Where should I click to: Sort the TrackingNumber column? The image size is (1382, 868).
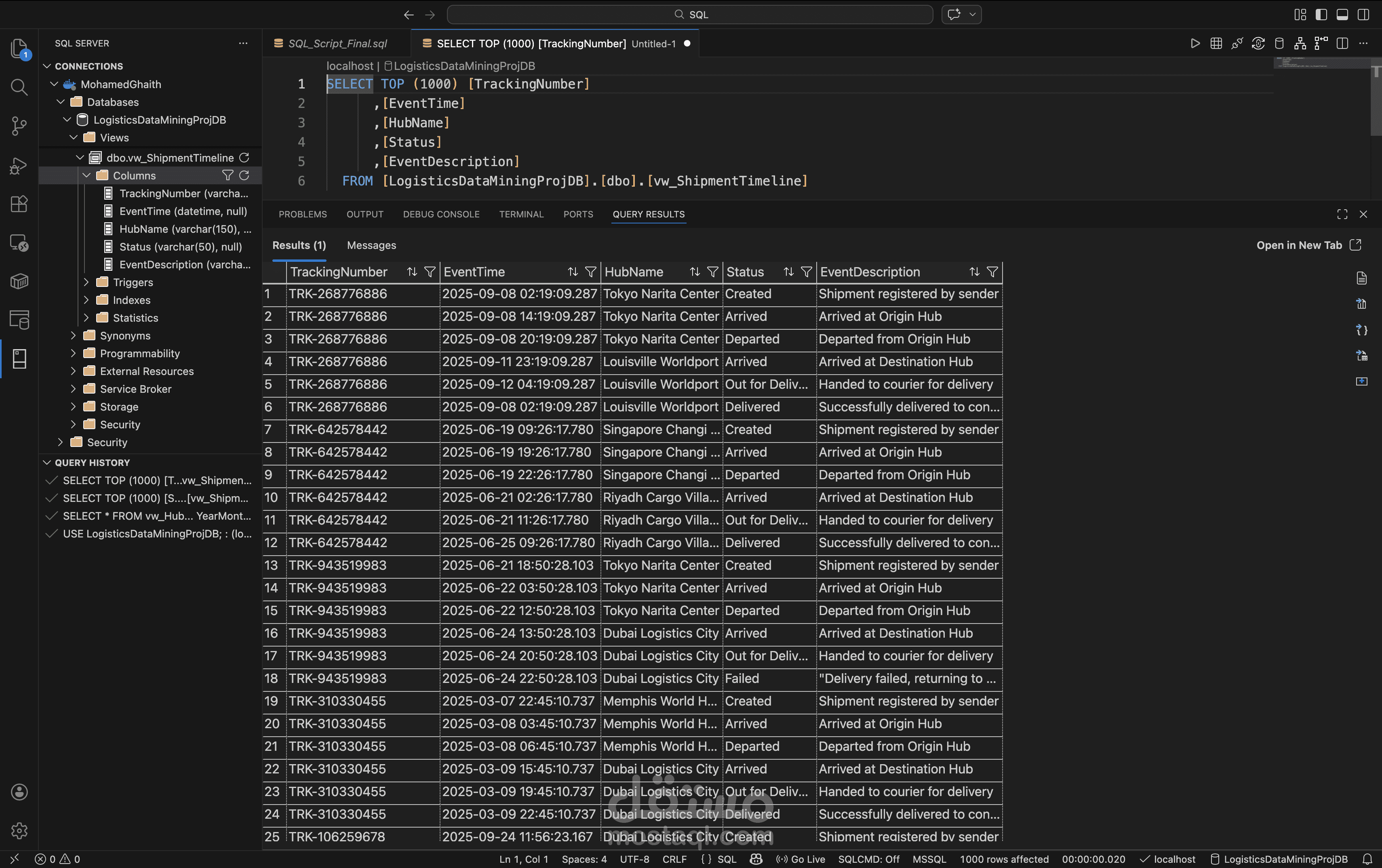[x=412, y=272]
